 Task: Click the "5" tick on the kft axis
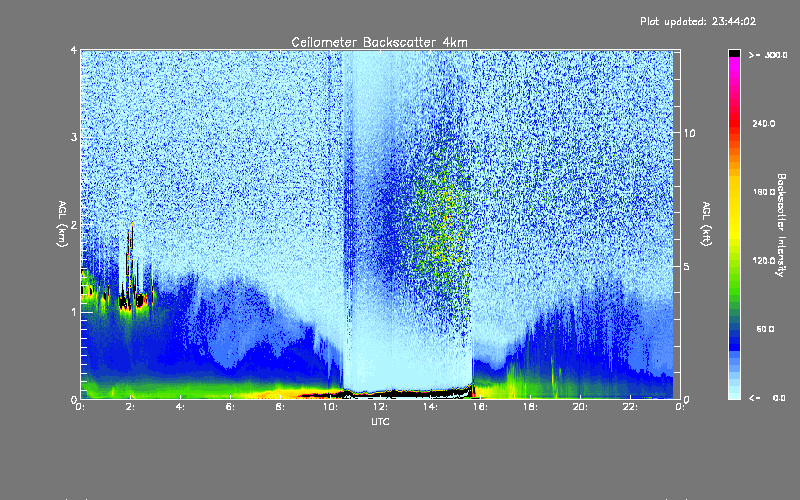click(x=687, y=266)
